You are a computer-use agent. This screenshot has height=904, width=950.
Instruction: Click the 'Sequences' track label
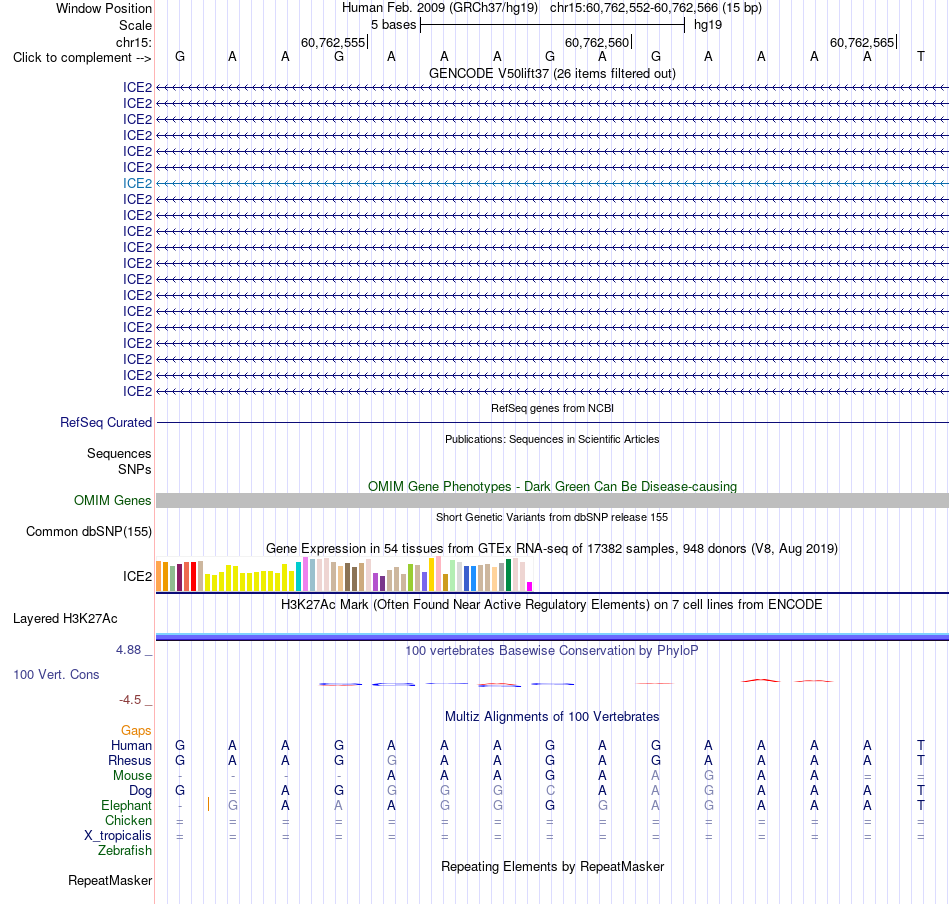[119, 453]
